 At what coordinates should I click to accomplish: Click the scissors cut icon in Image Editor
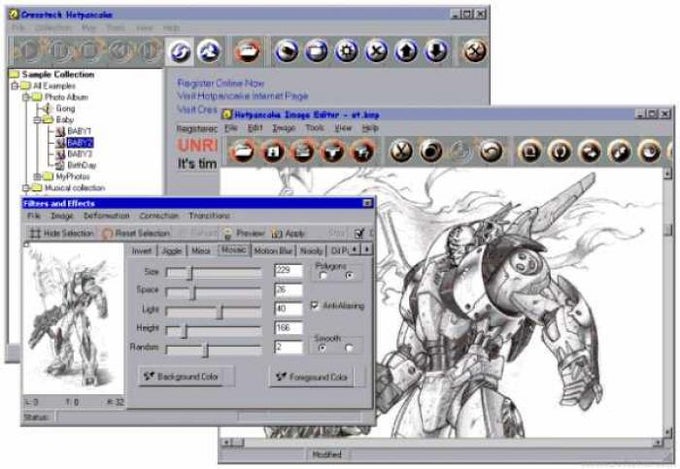click(x=401, y=152)
